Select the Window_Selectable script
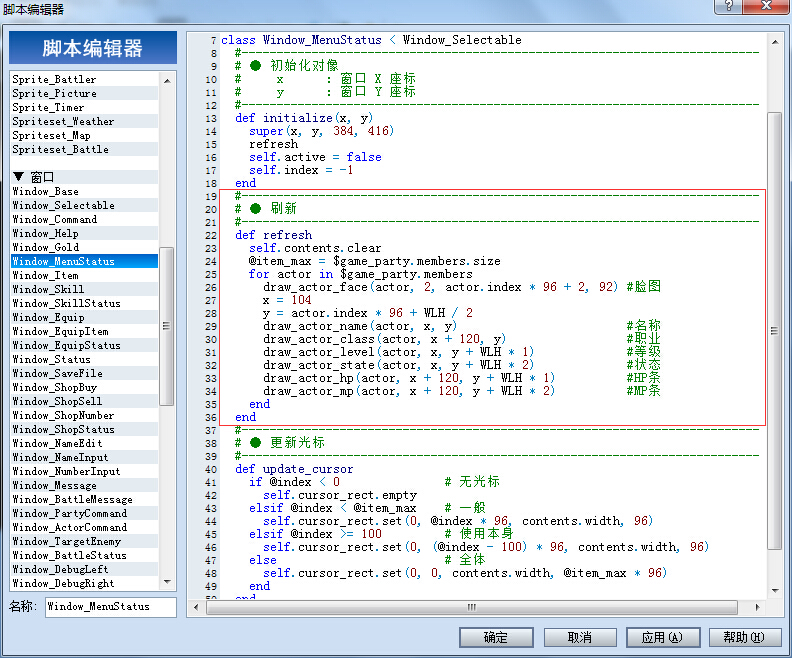The width and height of the screenshot is (792, 658). point(84,206)
